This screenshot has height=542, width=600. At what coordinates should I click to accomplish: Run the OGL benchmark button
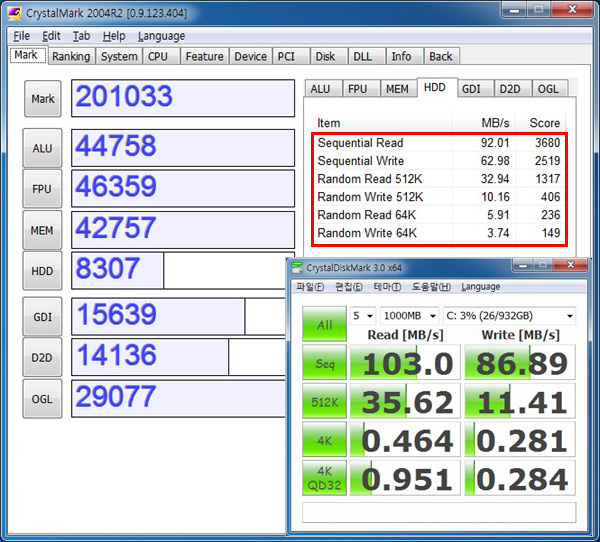42,399
